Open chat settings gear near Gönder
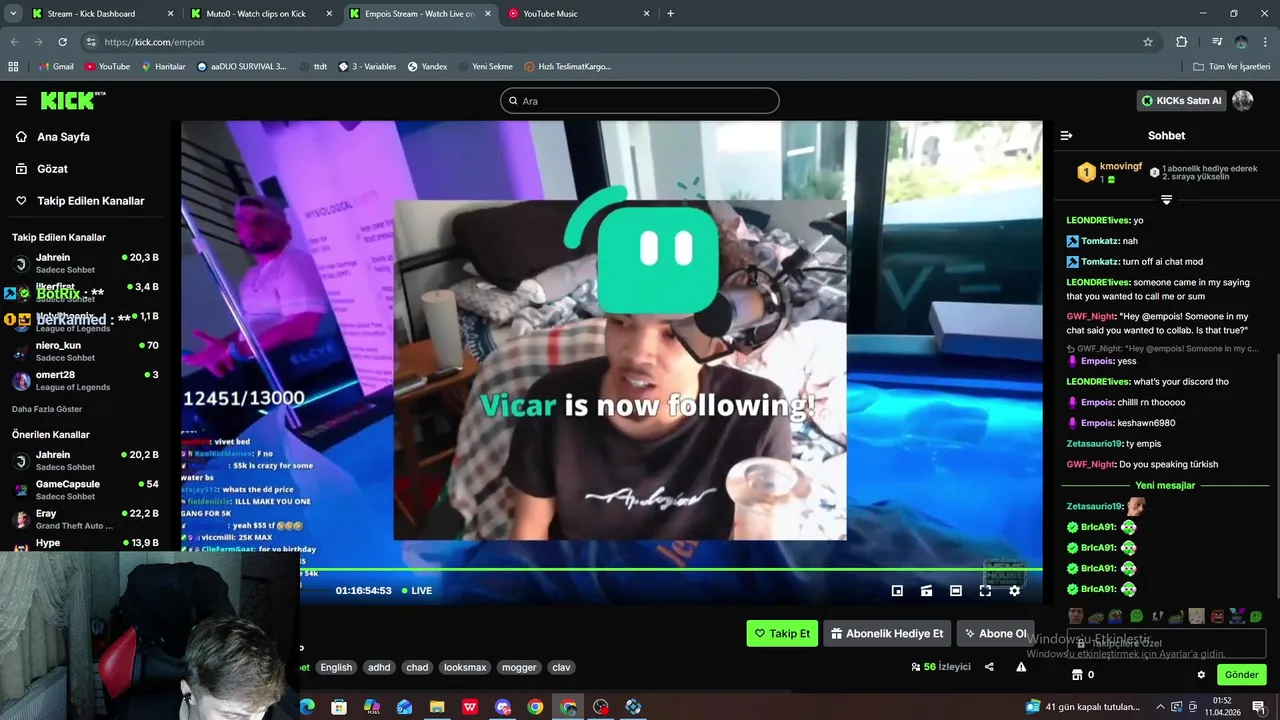The height and width of the screenshot is (720, 1280). click(1201, 675)
